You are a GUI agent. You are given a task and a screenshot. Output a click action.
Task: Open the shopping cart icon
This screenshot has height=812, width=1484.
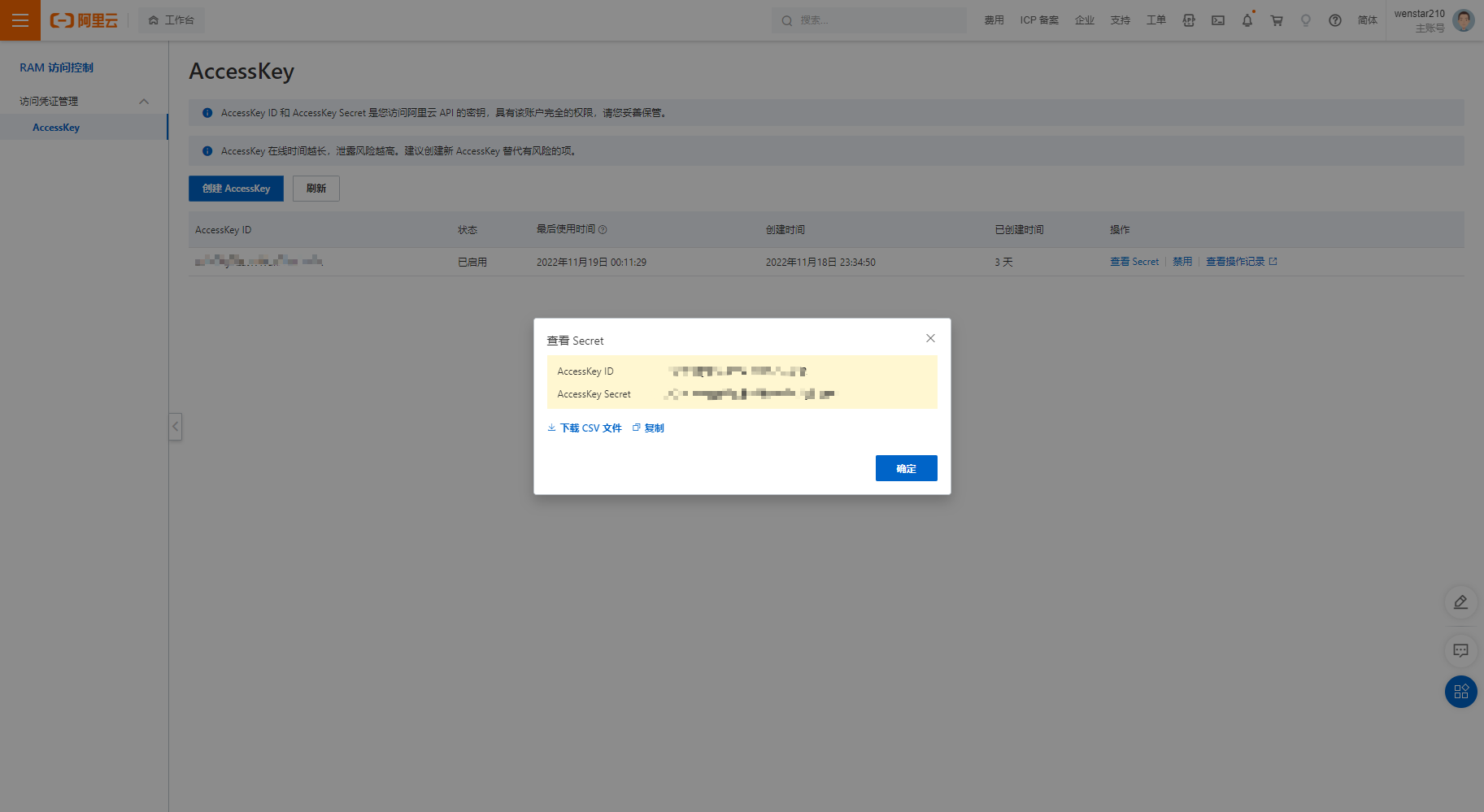[1277, 20]
